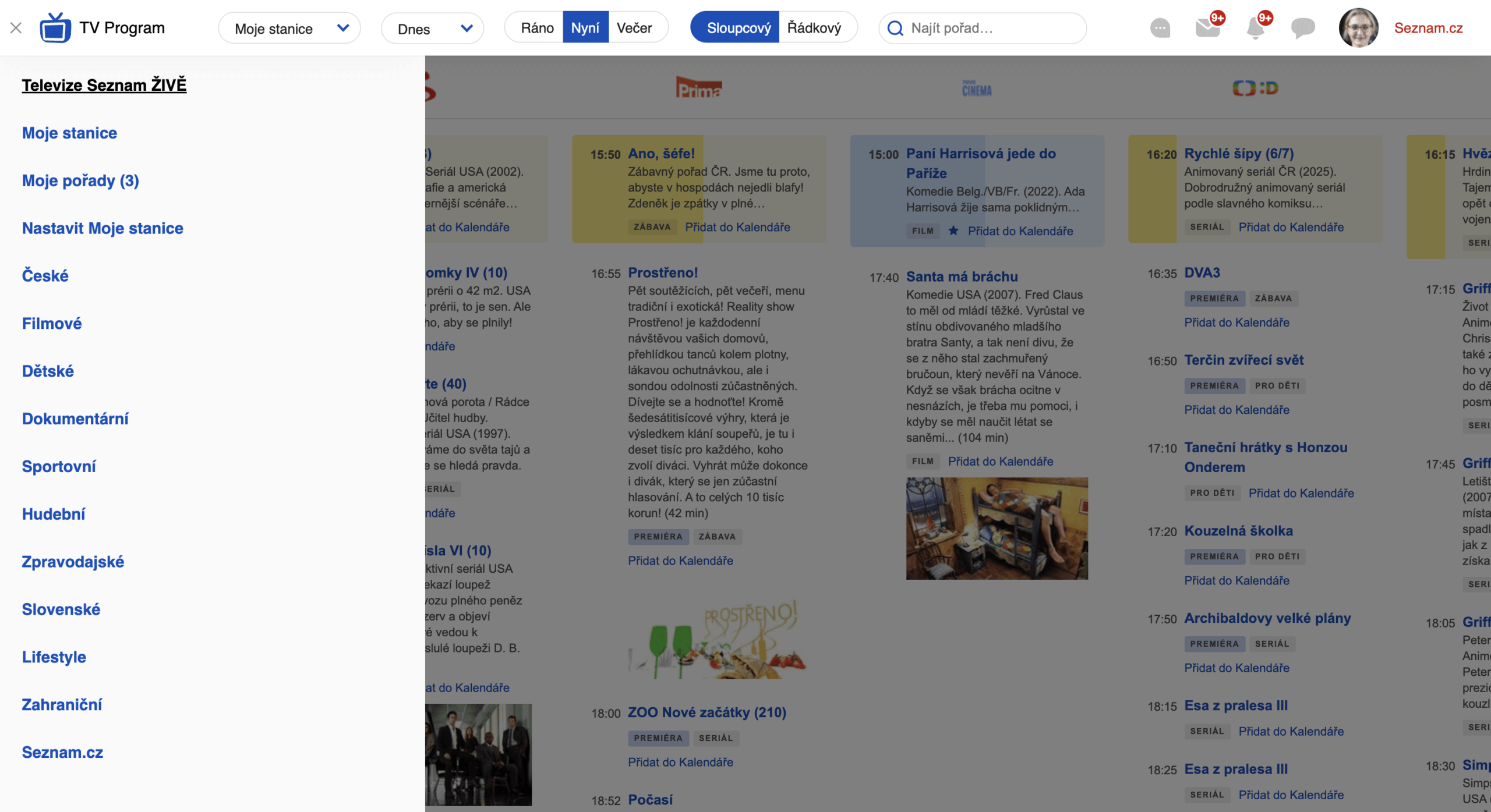
Task: Click the speech bubble chat icon
Action: (1303, 28)
